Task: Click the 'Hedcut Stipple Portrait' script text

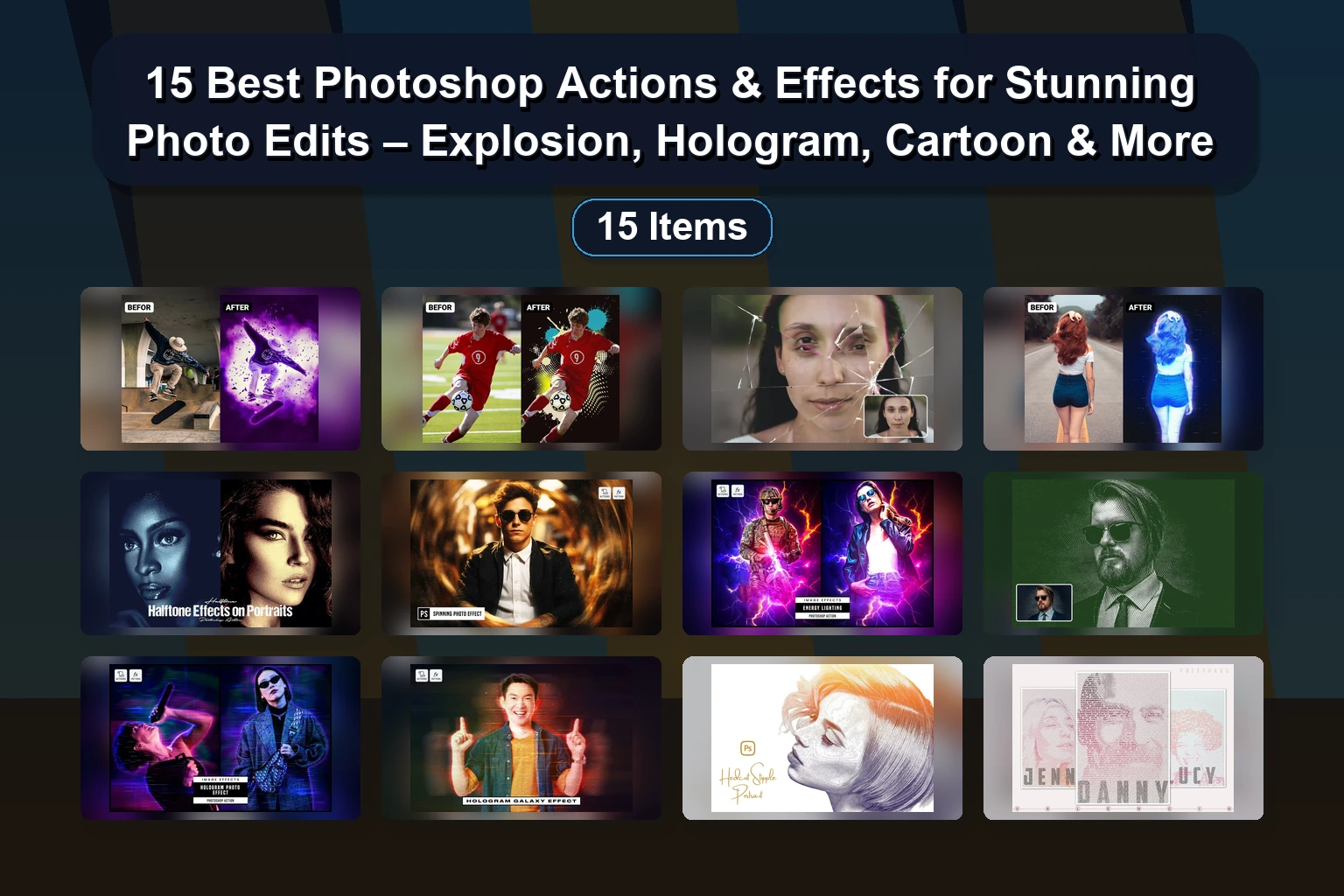Action: click(x=747, y=781)
